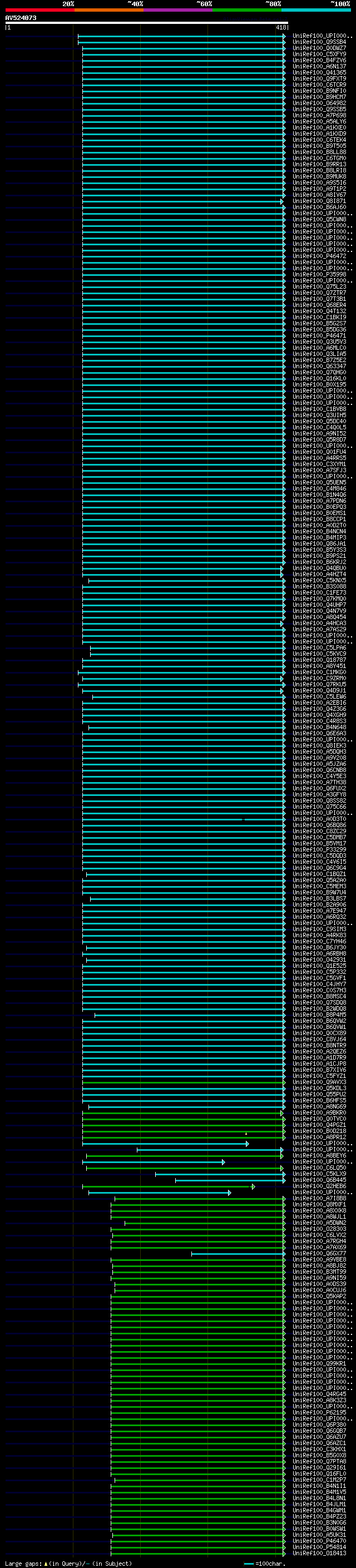Select hit label UniRef100_Q4T132

click(x=319, y=311)
